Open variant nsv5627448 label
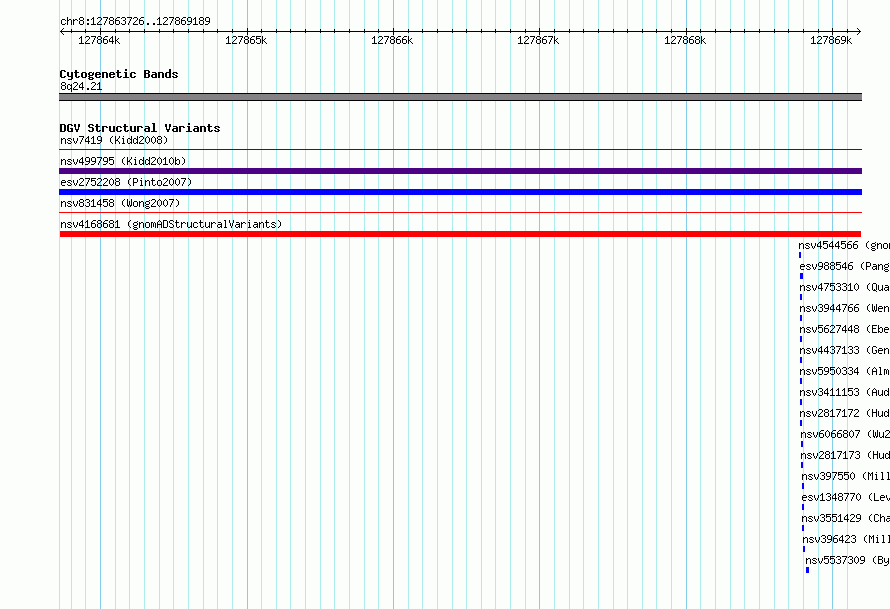Screen dimensions: 890x609 click(845, 329)
